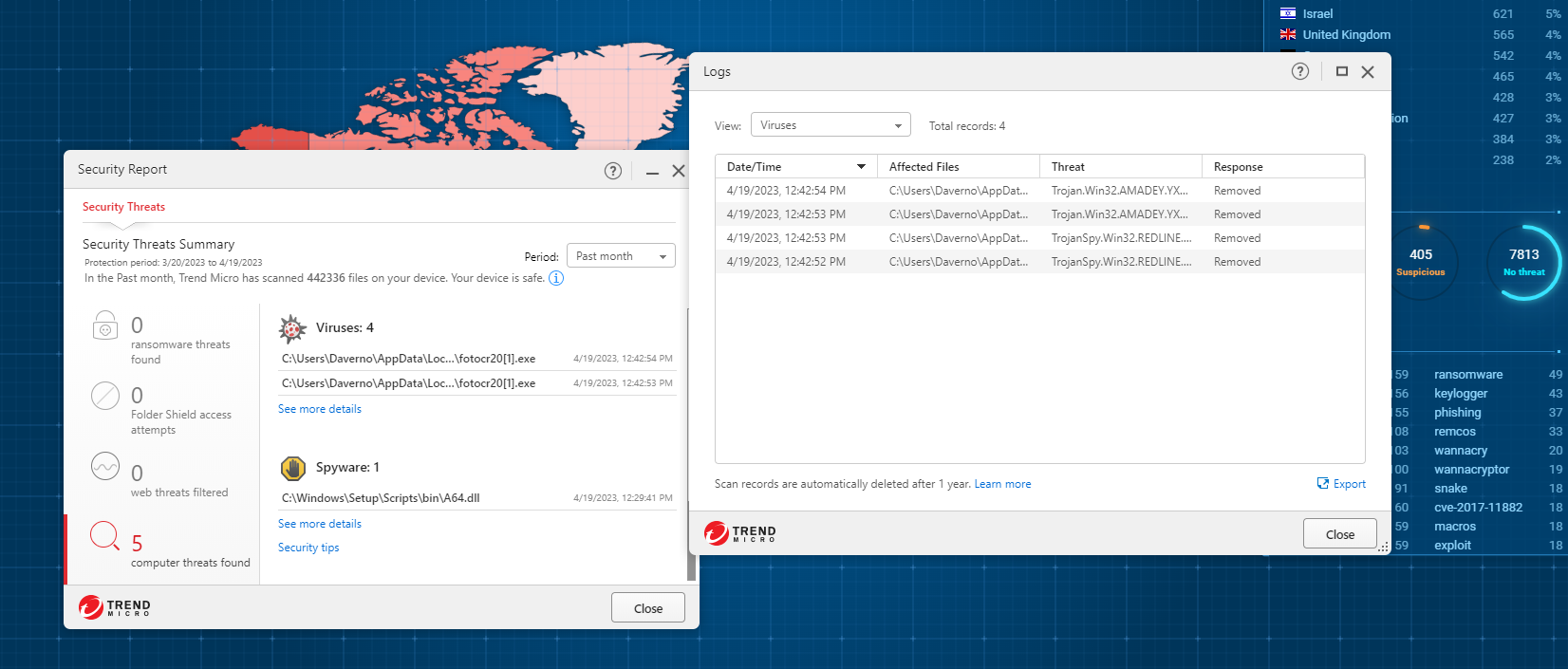Screen dimensions: 1568x669
Task: Sort by Response column header
Action: tap(1283, 167)
